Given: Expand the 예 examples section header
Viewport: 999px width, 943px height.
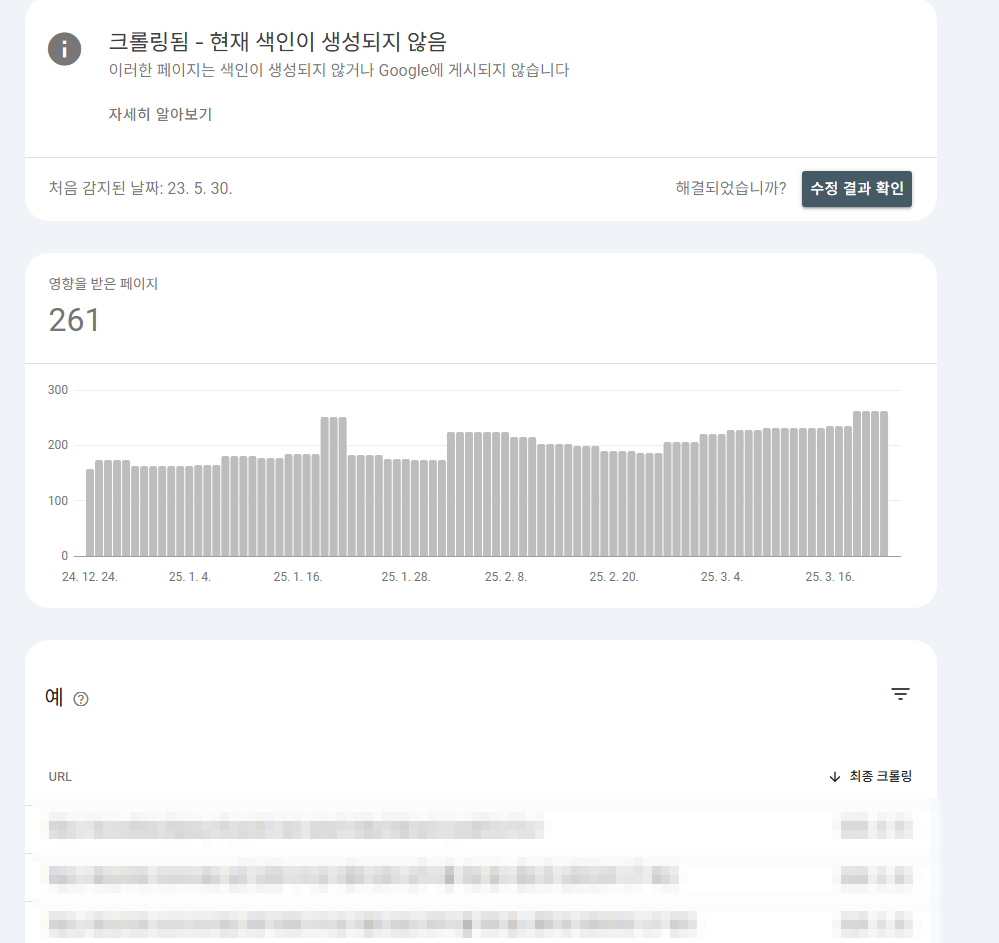Looking at the screenshot, I should coord(55,696).
